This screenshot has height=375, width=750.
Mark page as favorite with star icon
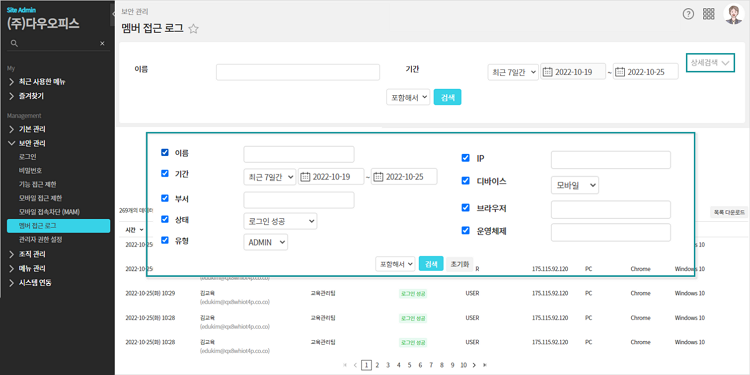(193, 29)
